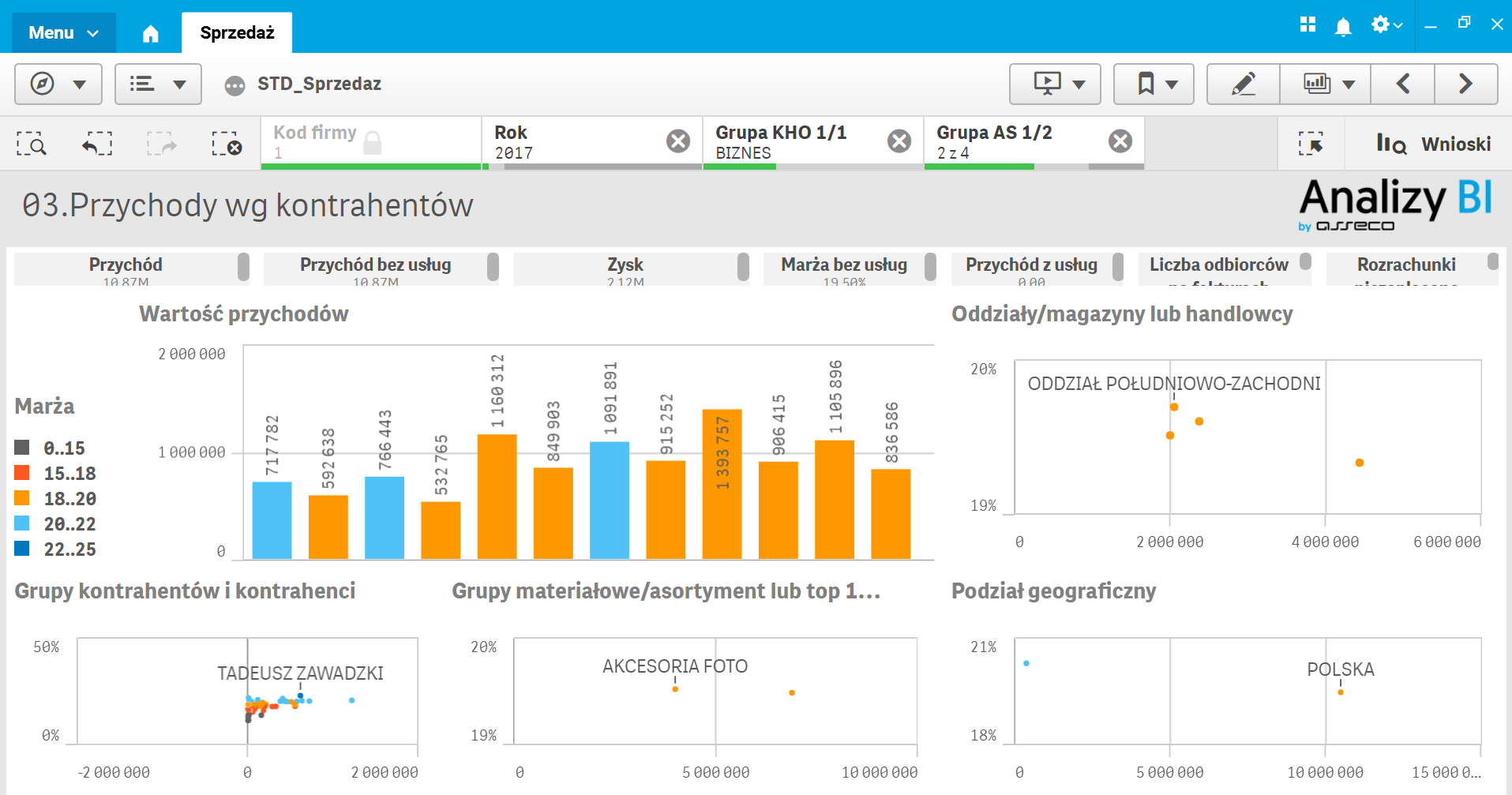Click the 18..20 margin legend swatch
The image size is (1512, 795).
(x=22, y=498)
